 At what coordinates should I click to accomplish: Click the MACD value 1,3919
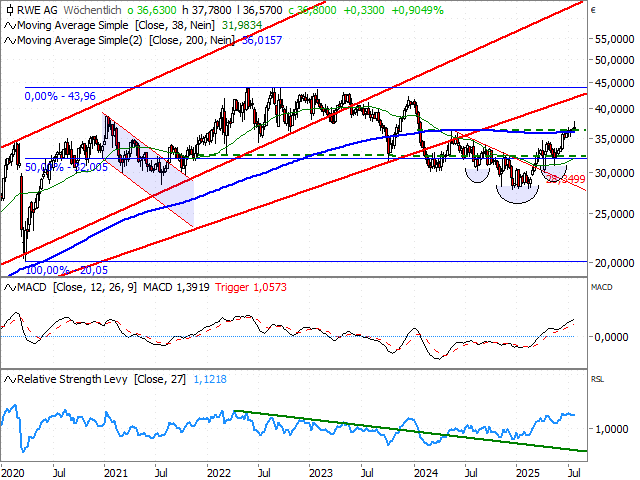(176, 287)
